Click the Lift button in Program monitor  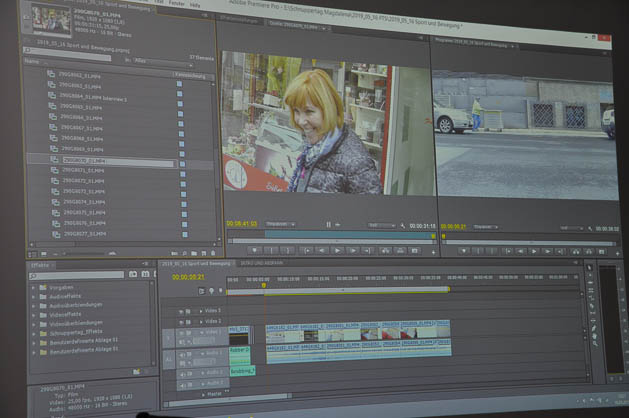click(x=575, y=252)
